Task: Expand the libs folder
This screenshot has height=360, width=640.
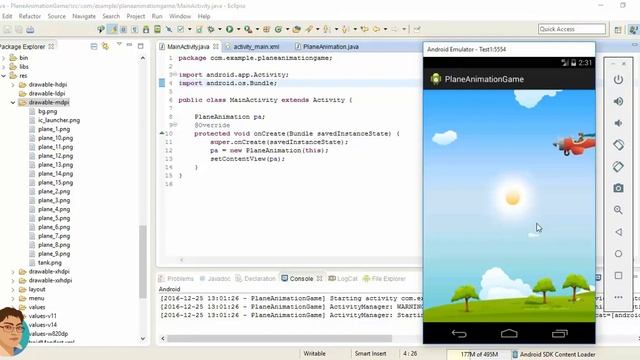Action: (x=4, y=67)
